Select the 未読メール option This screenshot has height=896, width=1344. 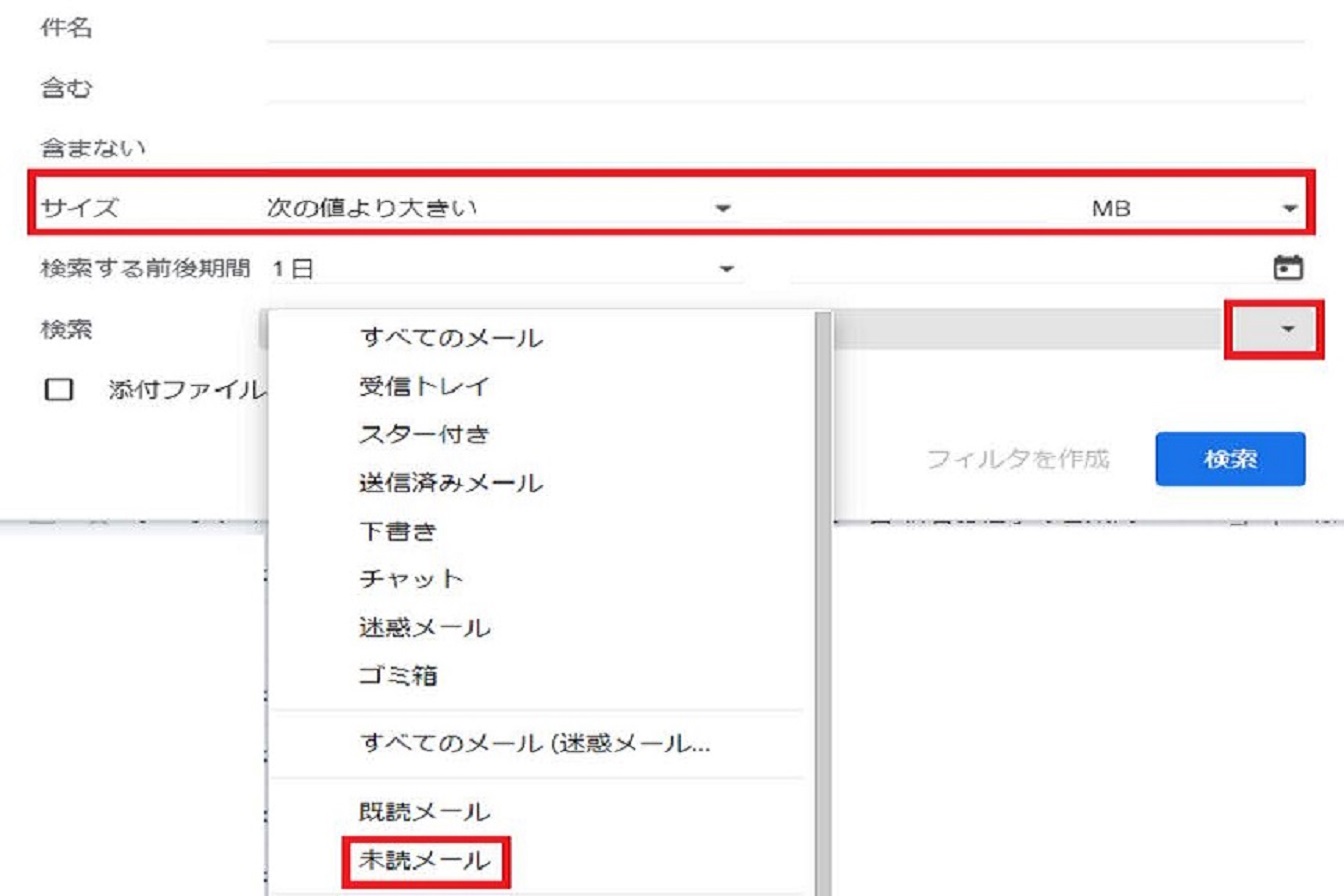pyautogui.click(x=425, y=859)
